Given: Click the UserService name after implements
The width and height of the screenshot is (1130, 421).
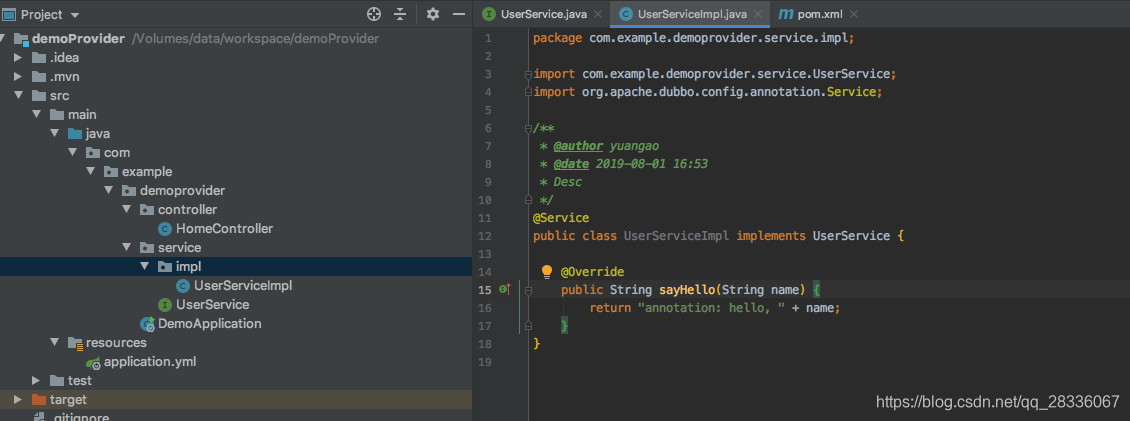Looking at the screenshot, I should coord(852,236).
